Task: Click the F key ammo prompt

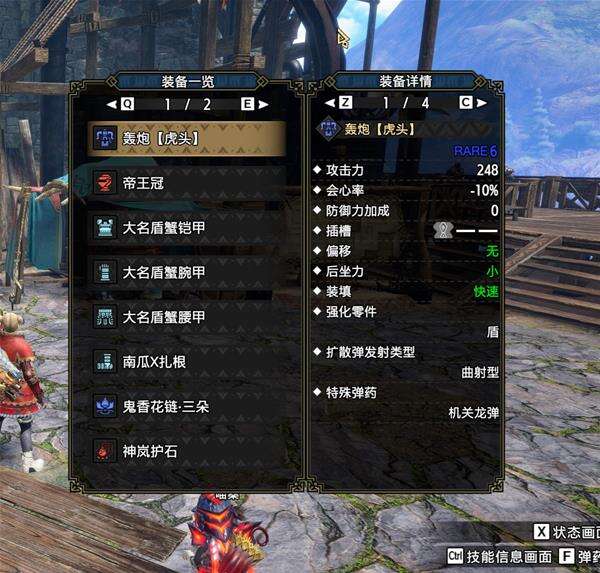Action: [x=579, y=557]
